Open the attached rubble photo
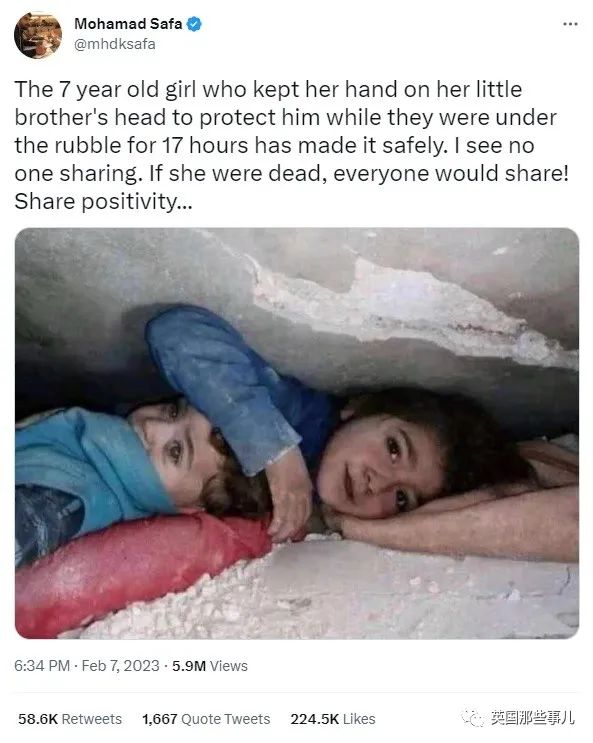 click(x=297, y=433)
